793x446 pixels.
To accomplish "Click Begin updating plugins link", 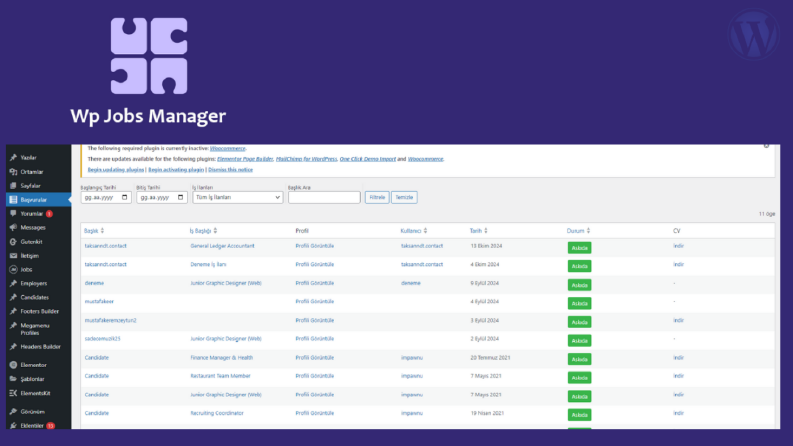I will (x=116, y=170).
